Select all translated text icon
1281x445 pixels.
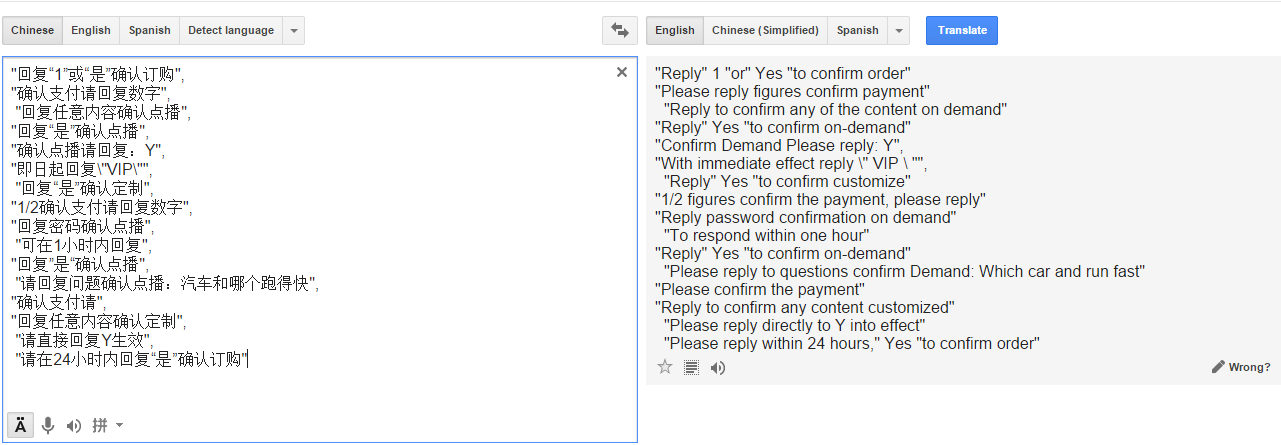pos(691,367)
